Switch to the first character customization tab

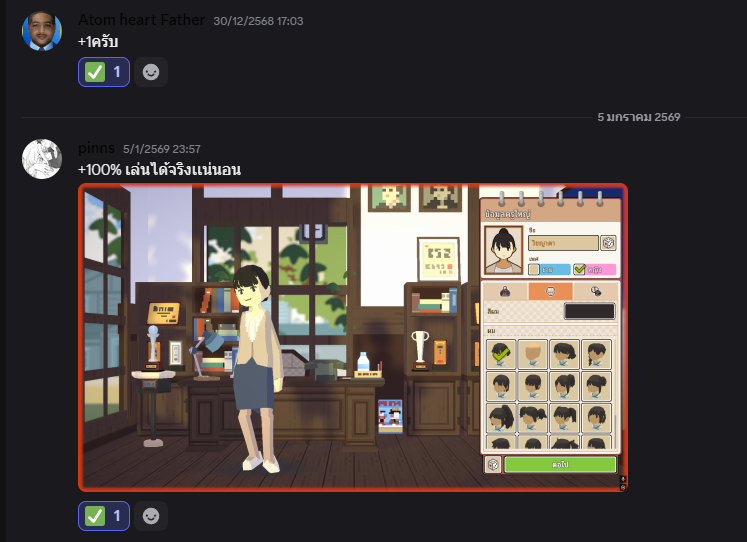[x=506, y=291]
